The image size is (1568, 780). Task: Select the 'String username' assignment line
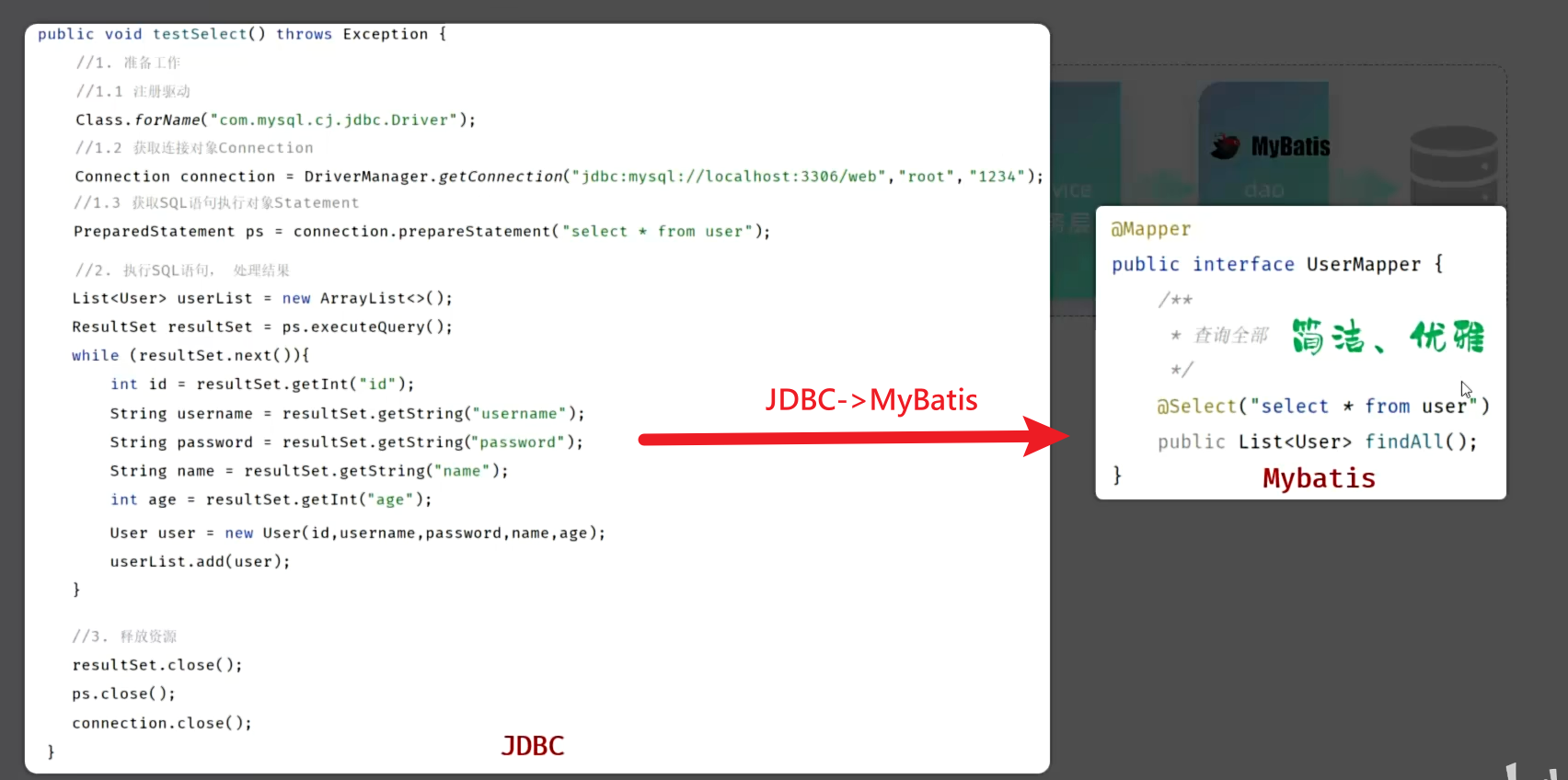point(348,414)
